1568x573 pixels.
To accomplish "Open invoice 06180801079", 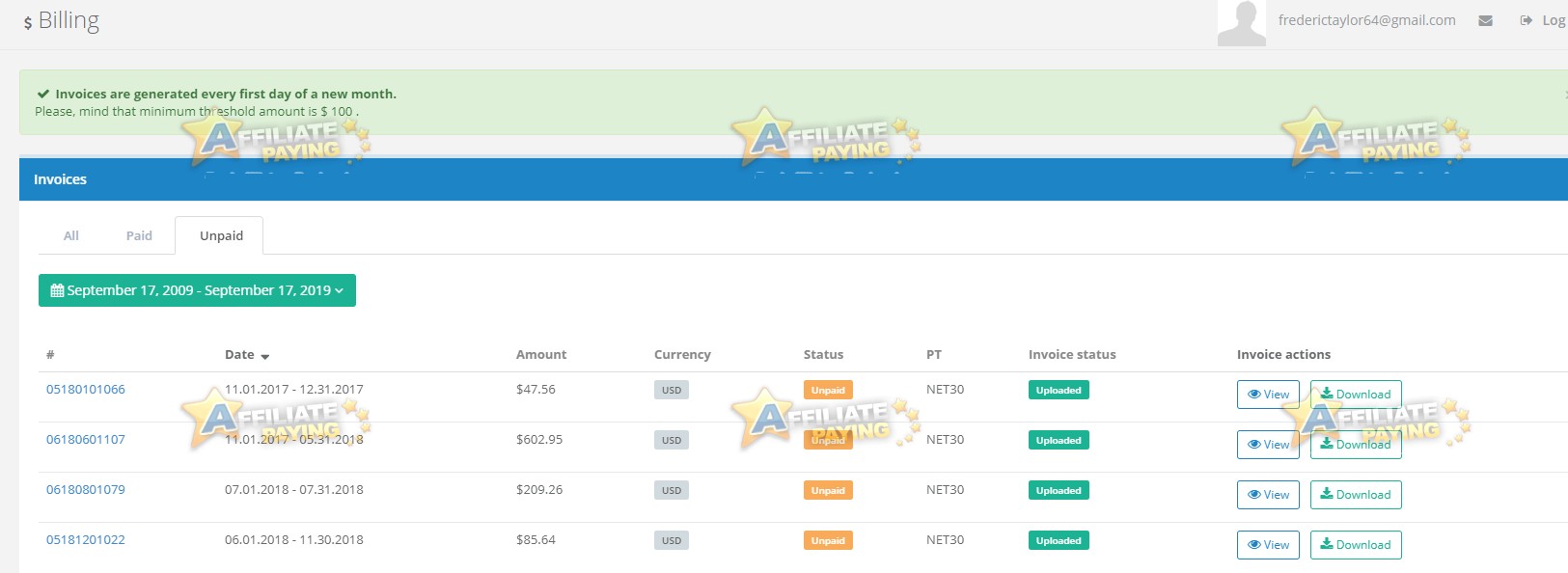I will coord(86,490).
